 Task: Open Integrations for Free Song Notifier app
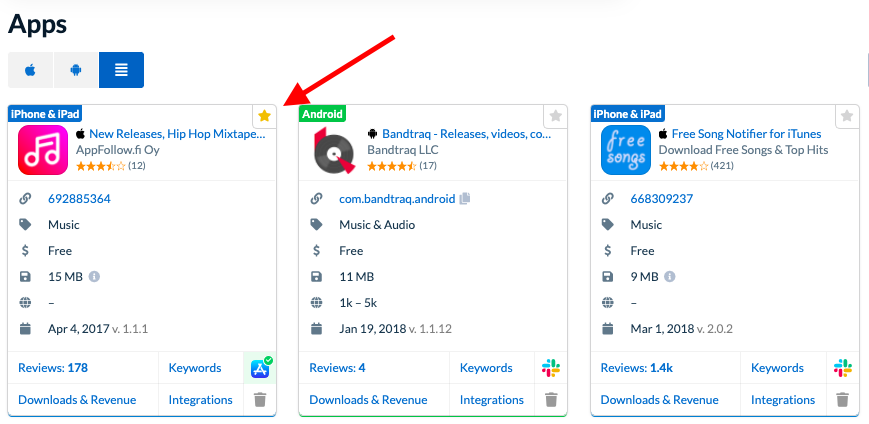pyautogui.click(x=783, y=400)
